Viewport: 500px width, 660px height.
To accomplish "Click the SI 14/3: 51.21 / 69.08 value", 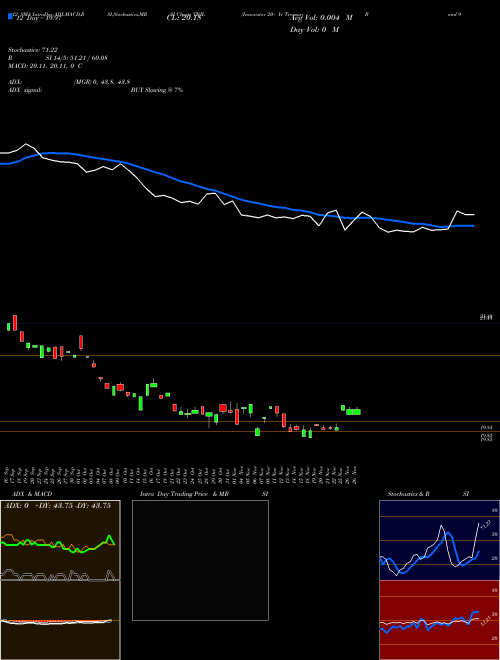I will 77,58.
